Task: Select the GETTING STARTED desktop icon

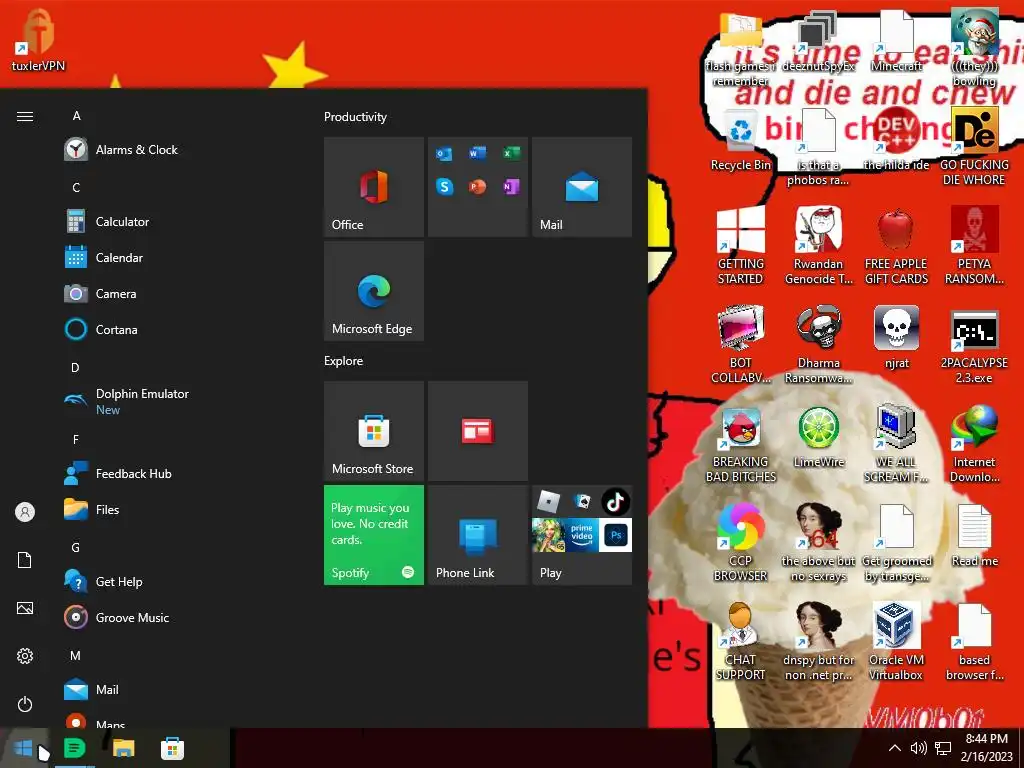Action: point(741,246)
